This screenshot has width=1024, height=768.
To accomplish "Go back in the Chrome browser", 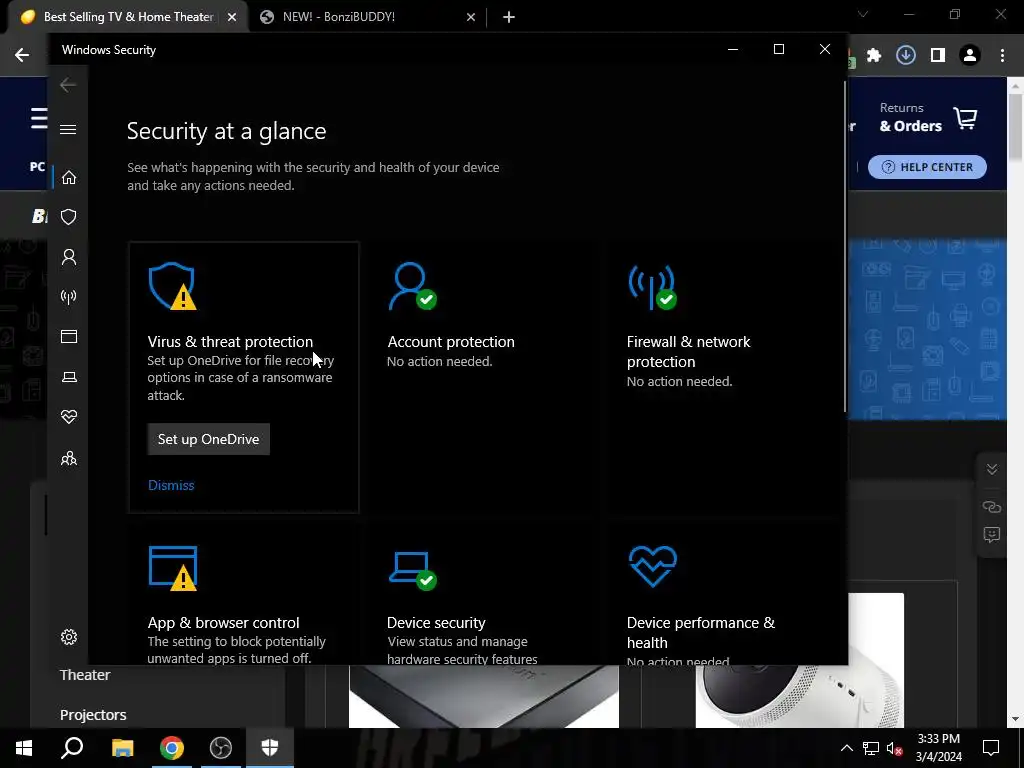I will [22, 56].
